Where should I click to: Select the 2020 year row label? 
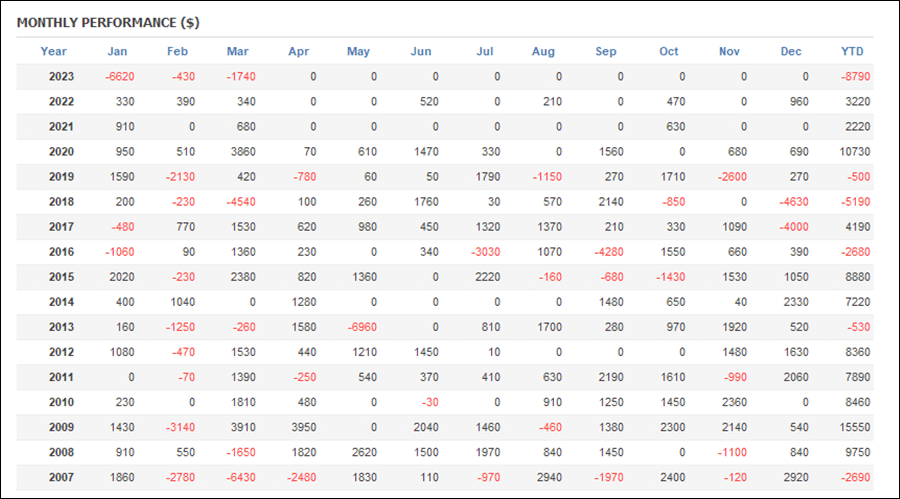pyautogui.click(x=61, y=152)
